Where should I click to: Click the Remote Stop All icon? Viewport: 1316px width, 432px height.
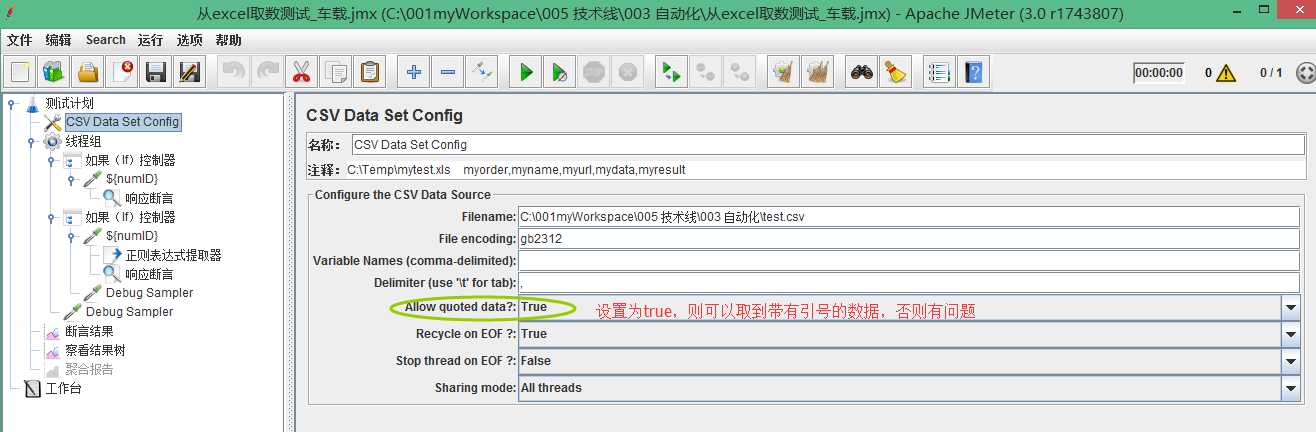tap(706, 72)
